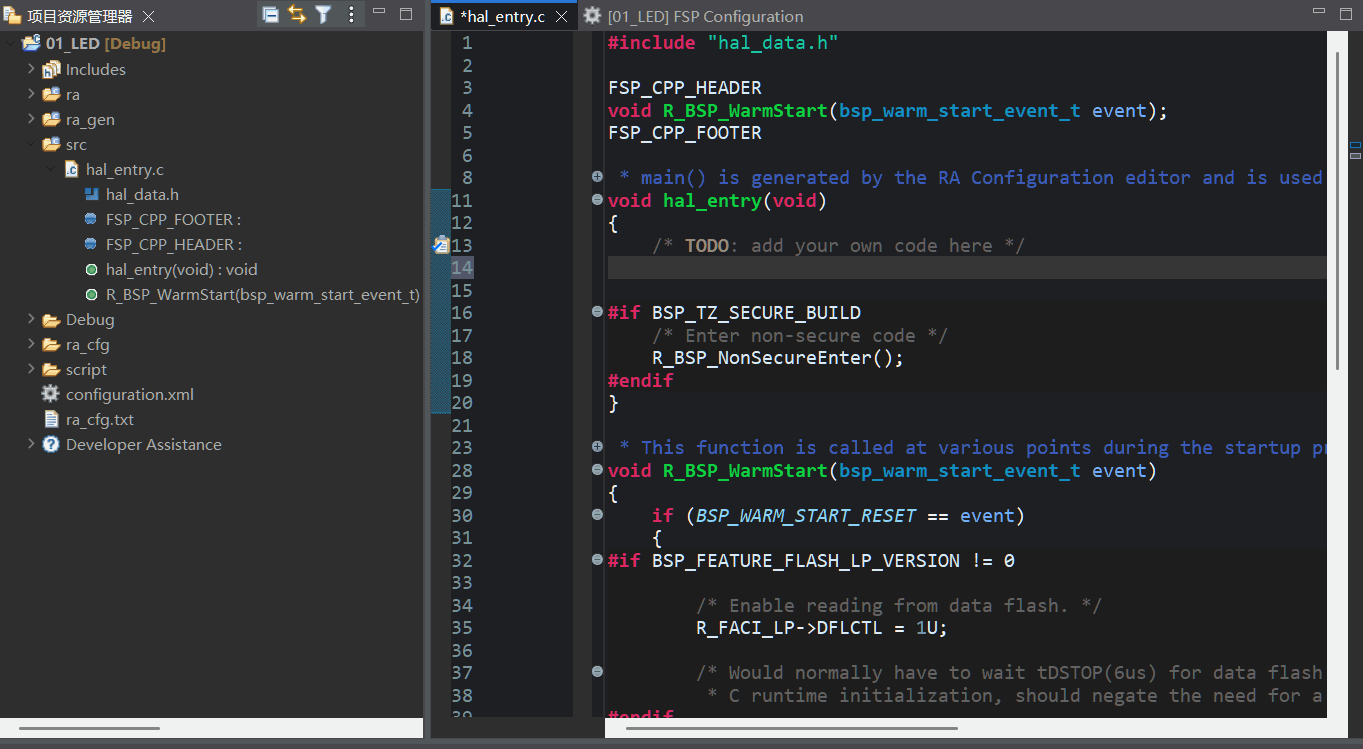The image size is (1363, 749).
Task: Click the Developer Assistance help icon
Action: click(x=50, y=444)
